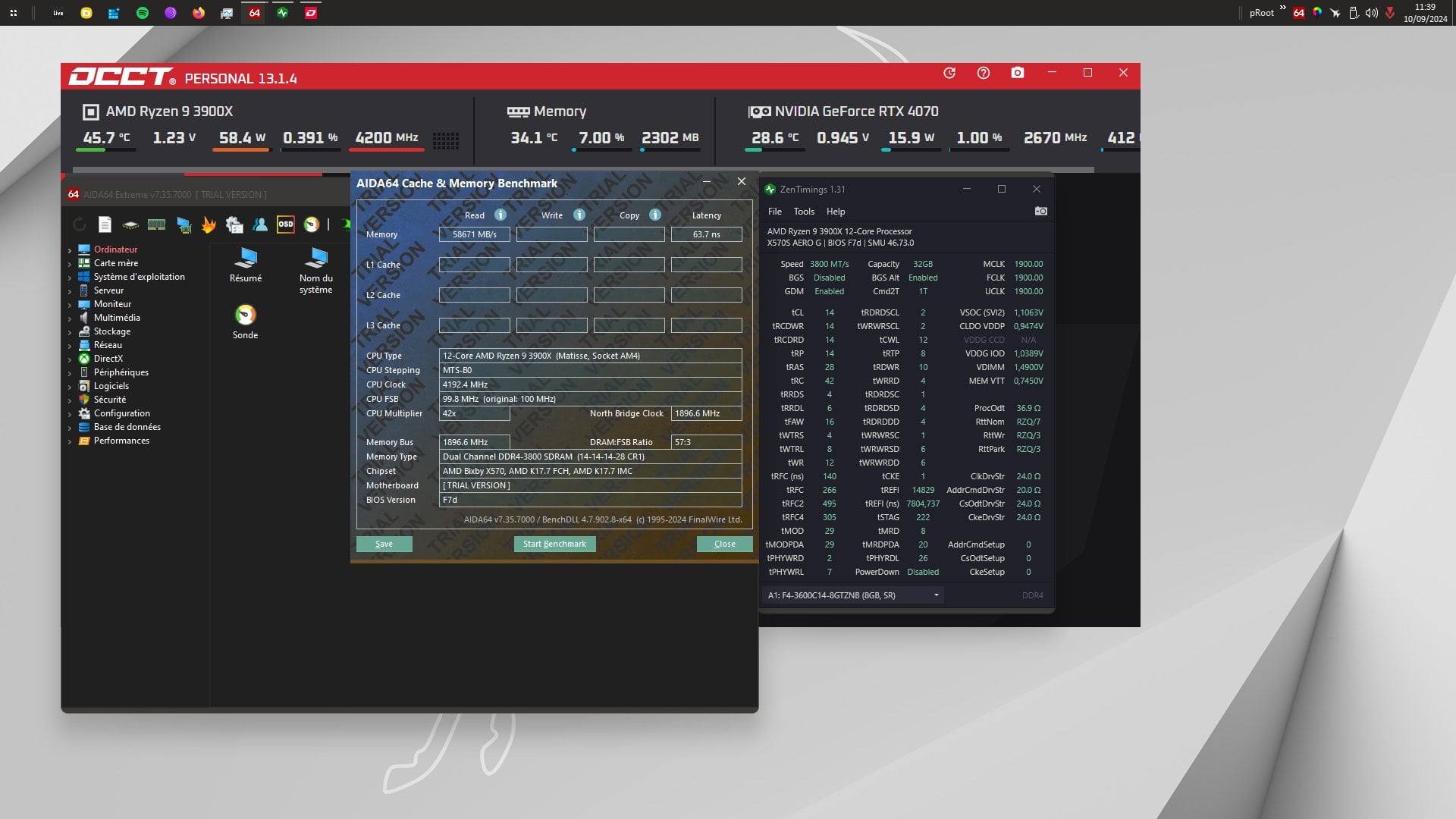
Task: Expand the Réseau tree node
Action: tap(70, 346)
